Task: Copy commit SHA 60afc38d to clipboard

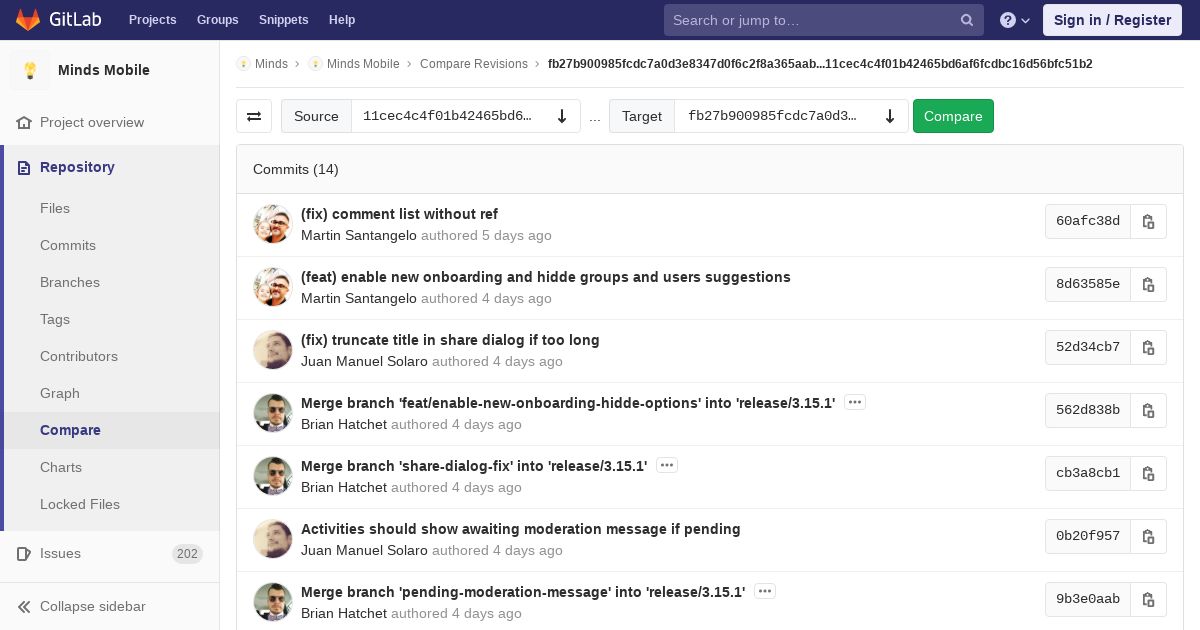Action: point(1148,221)
